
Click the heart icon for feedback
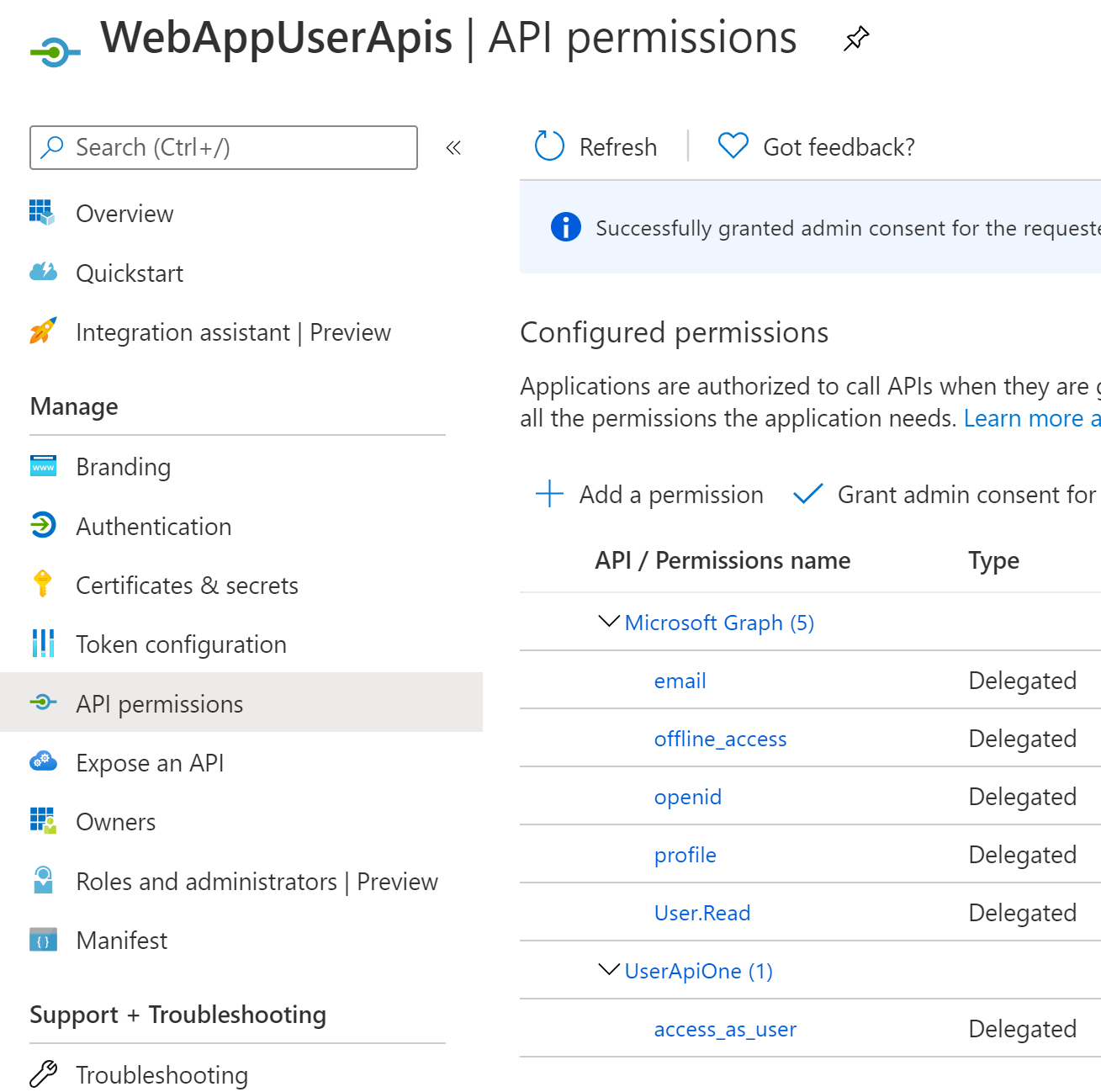(733, 146)
